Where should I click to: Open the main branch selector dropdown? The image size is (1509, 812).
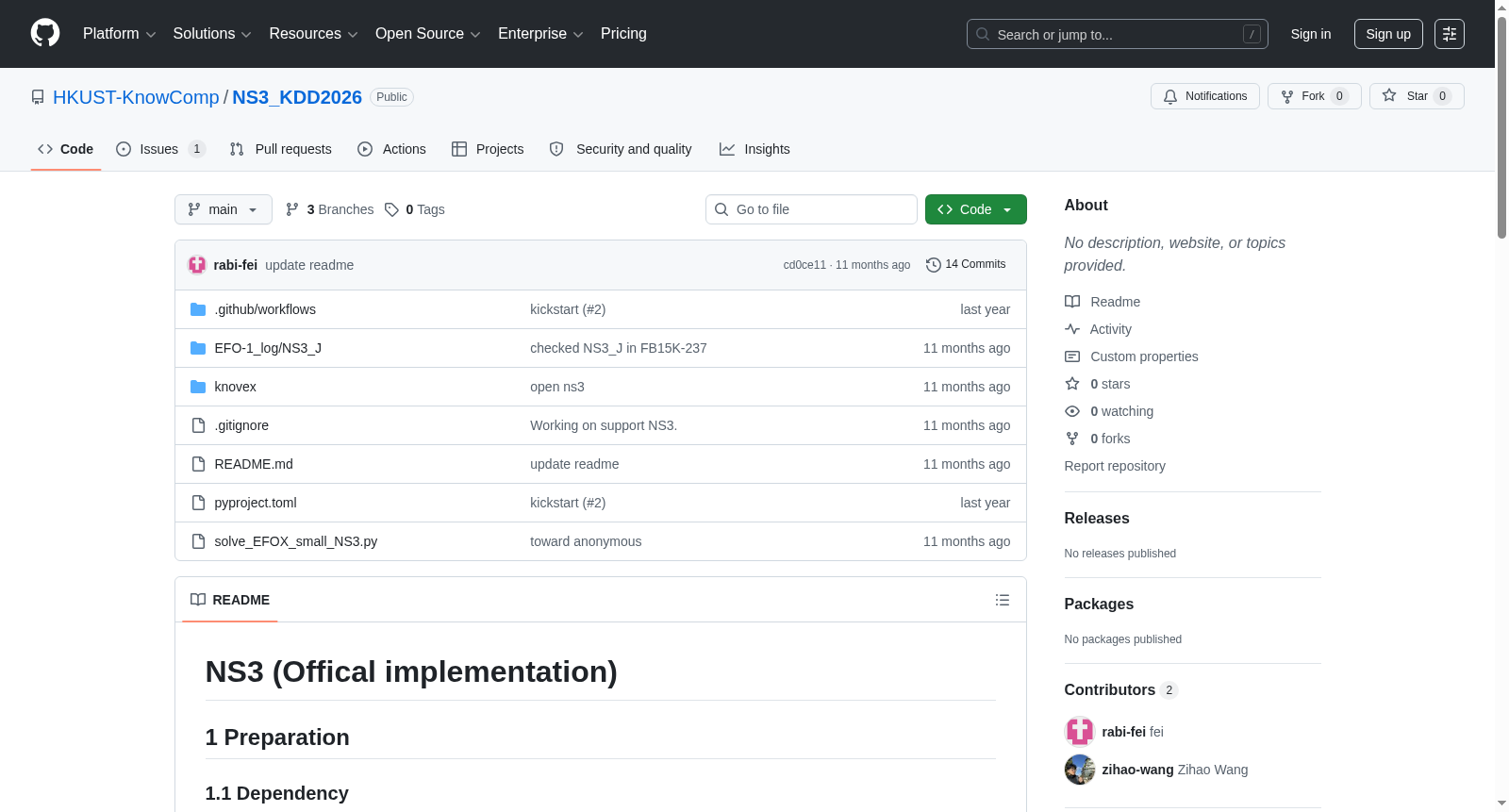pos(224,209)
